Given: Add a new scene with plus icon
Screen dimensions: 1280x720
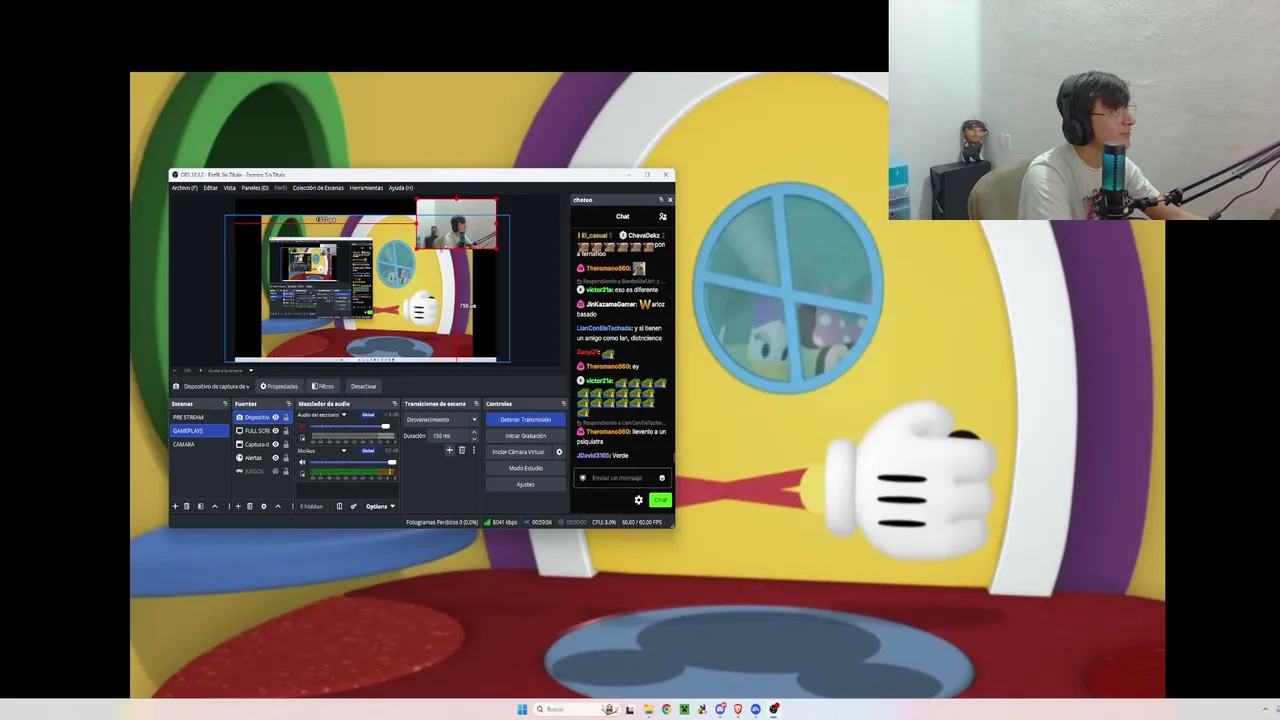Looking at the screenshot, I should 175,506.
